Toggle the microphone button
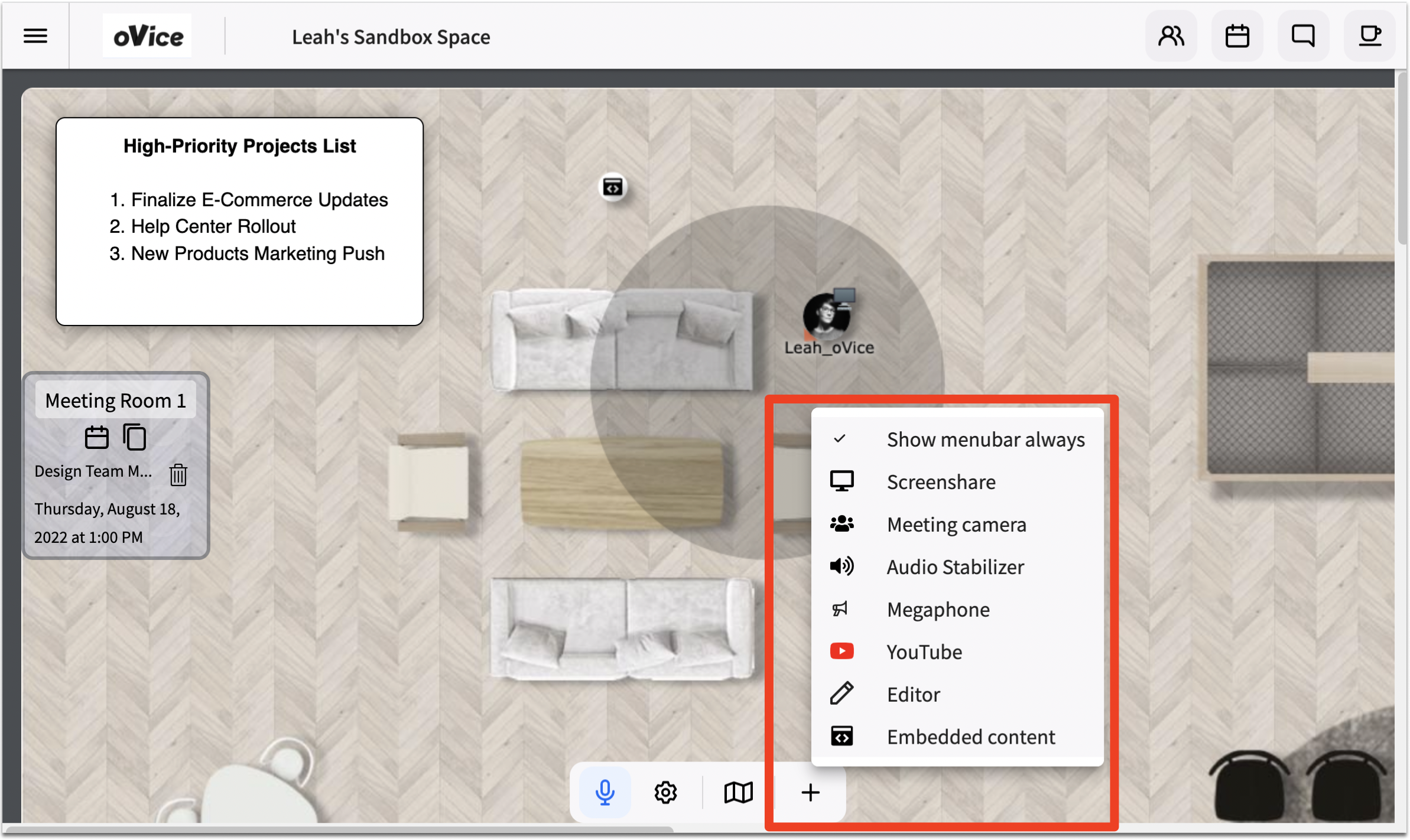The height and width of the screenshot is (840, 1410). pos(605,792)
